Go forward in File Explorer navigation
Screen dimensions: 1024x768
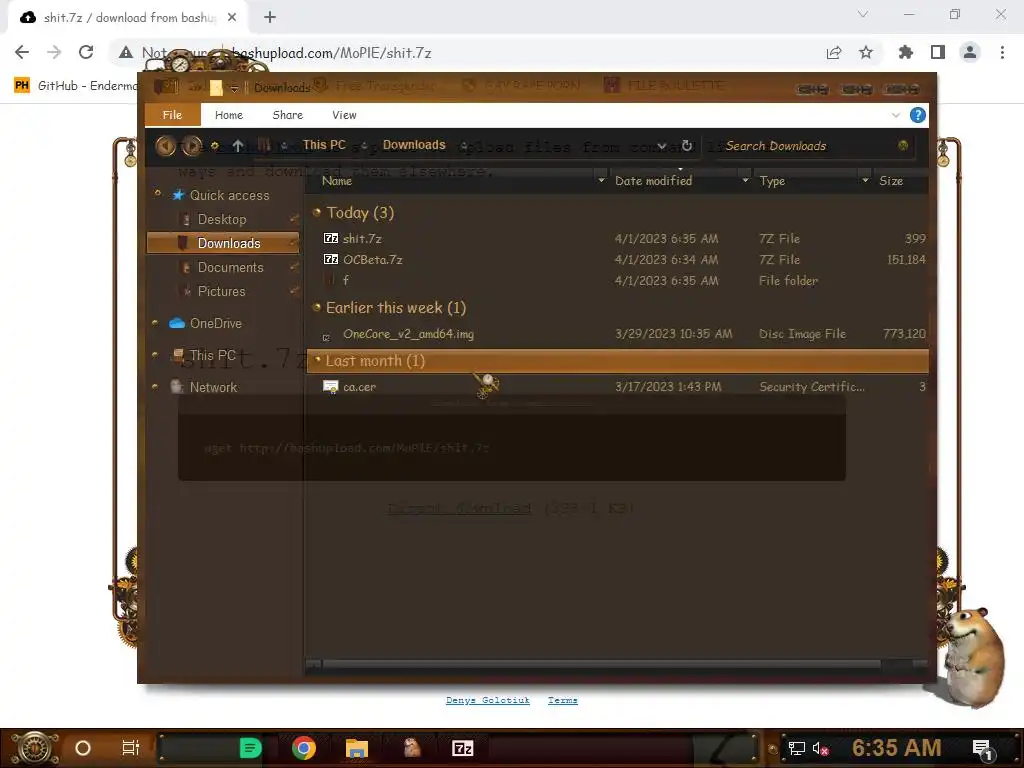click(x=191, y=145)
